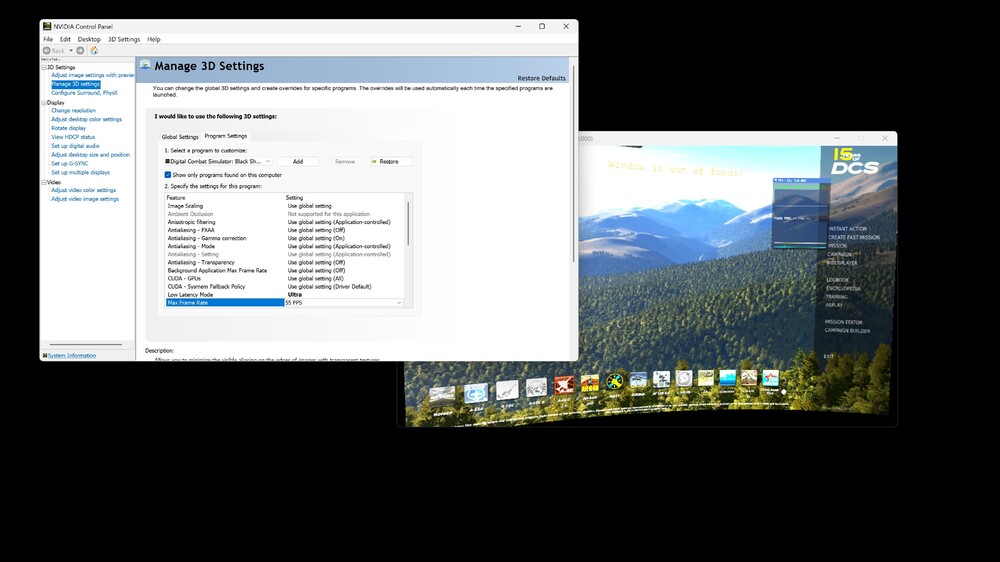Viewport: 1000px width, 562px height.
Task: Open the Edit menu
Action: (65, 39)
